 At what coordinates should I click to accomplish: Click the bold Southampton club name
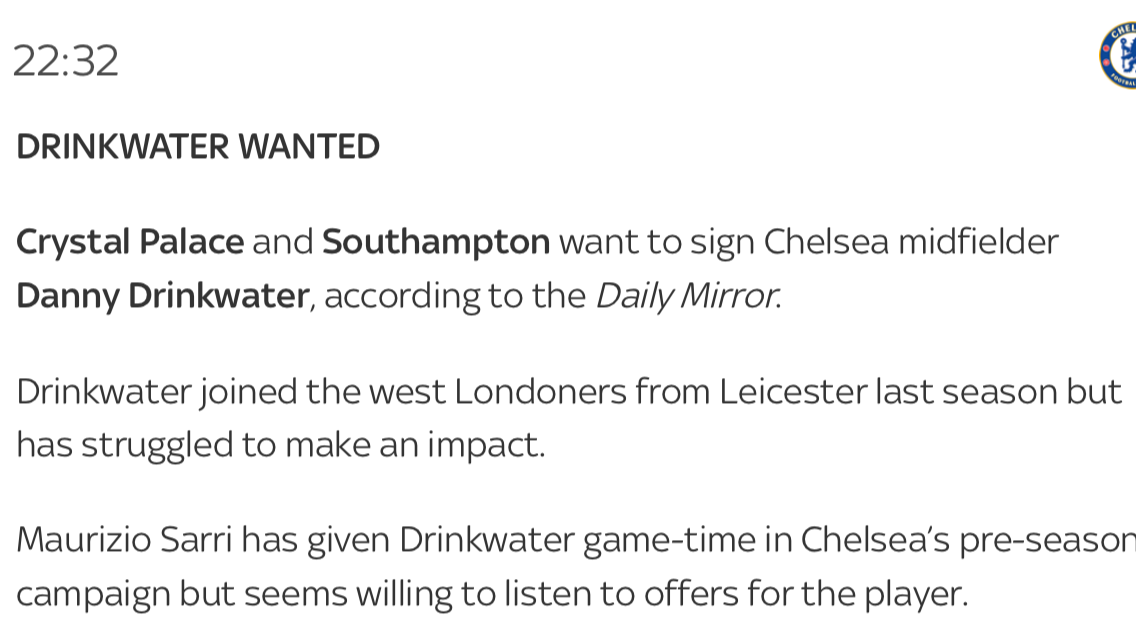pyautogui.click(x=436, y=243)
